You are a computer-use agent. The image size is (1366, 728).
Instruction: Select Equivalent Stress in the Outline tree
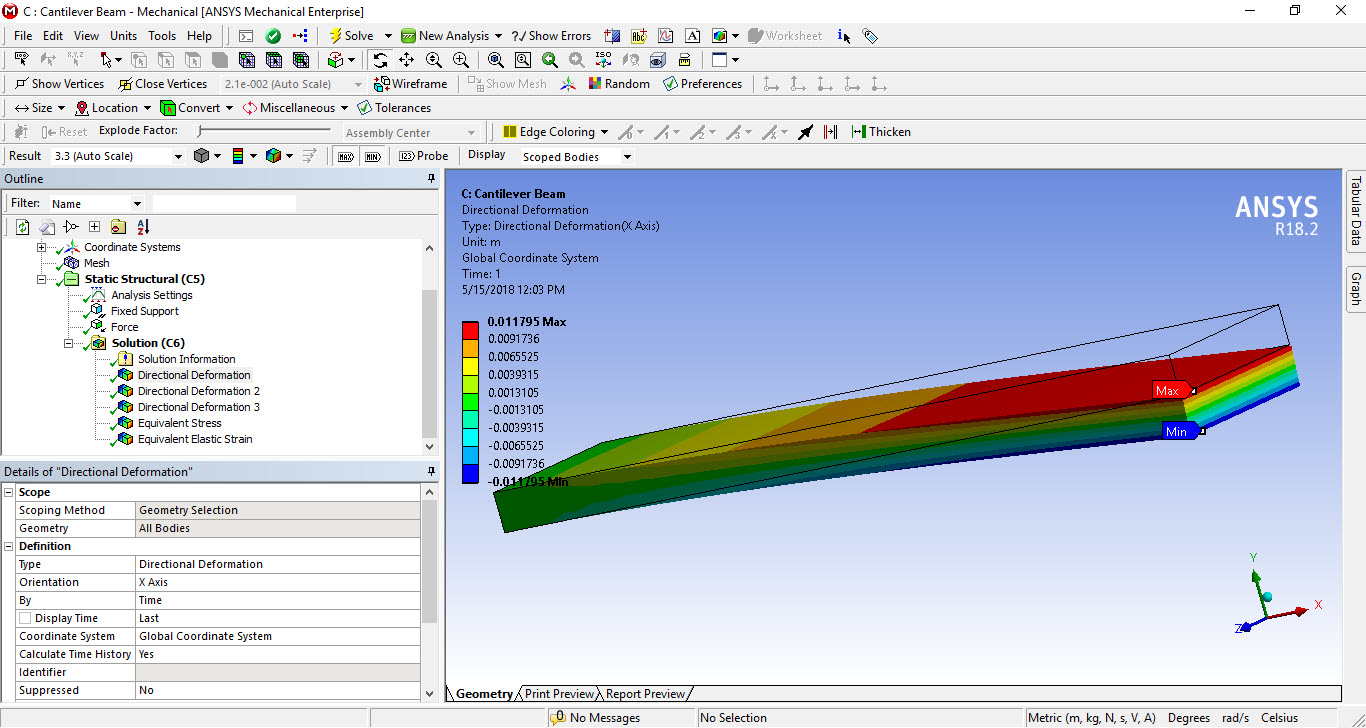[179, 423]
